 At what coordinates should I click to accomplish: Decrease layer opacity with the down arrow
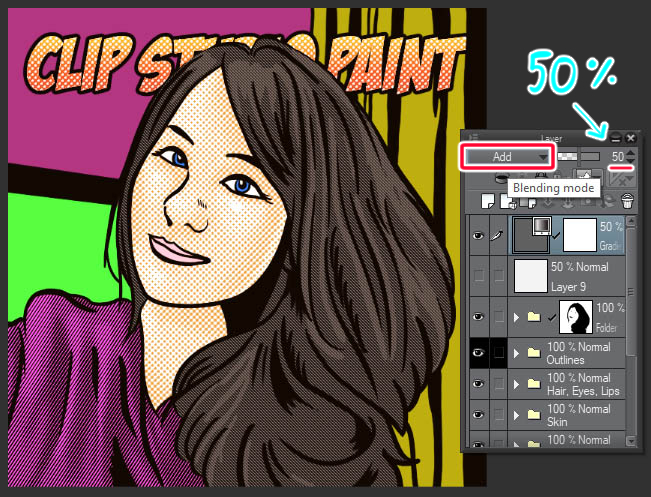coord(630,160)
